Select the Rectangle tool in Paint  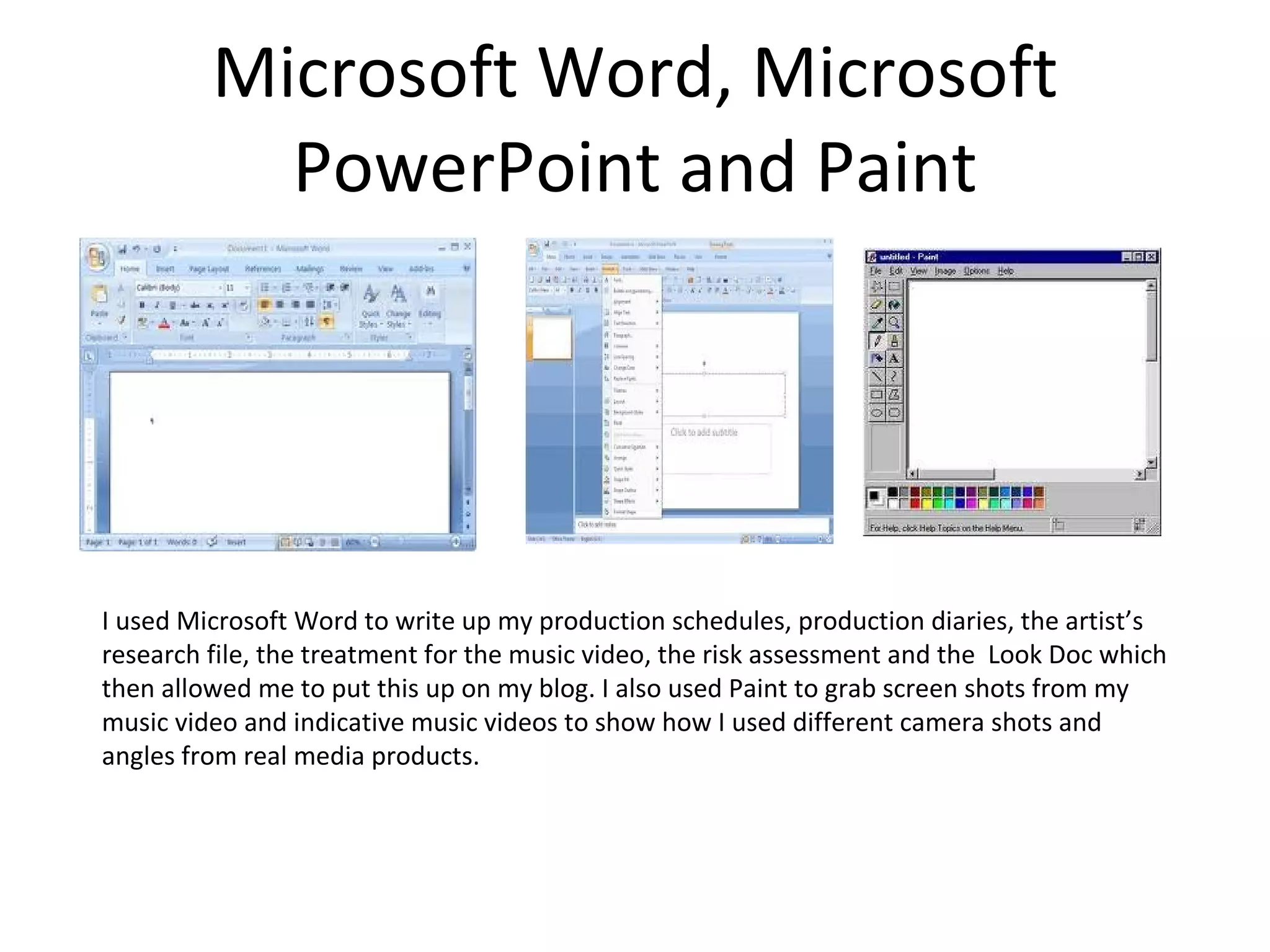pyautogui.click(x=877, y=395)
